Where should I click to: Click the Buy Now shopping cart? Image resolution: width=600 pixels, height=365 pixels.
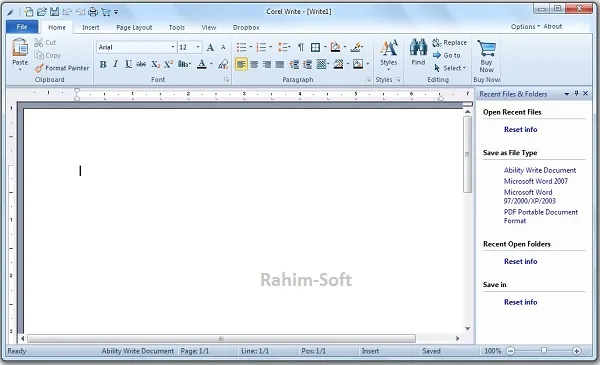tap(486, 48)
